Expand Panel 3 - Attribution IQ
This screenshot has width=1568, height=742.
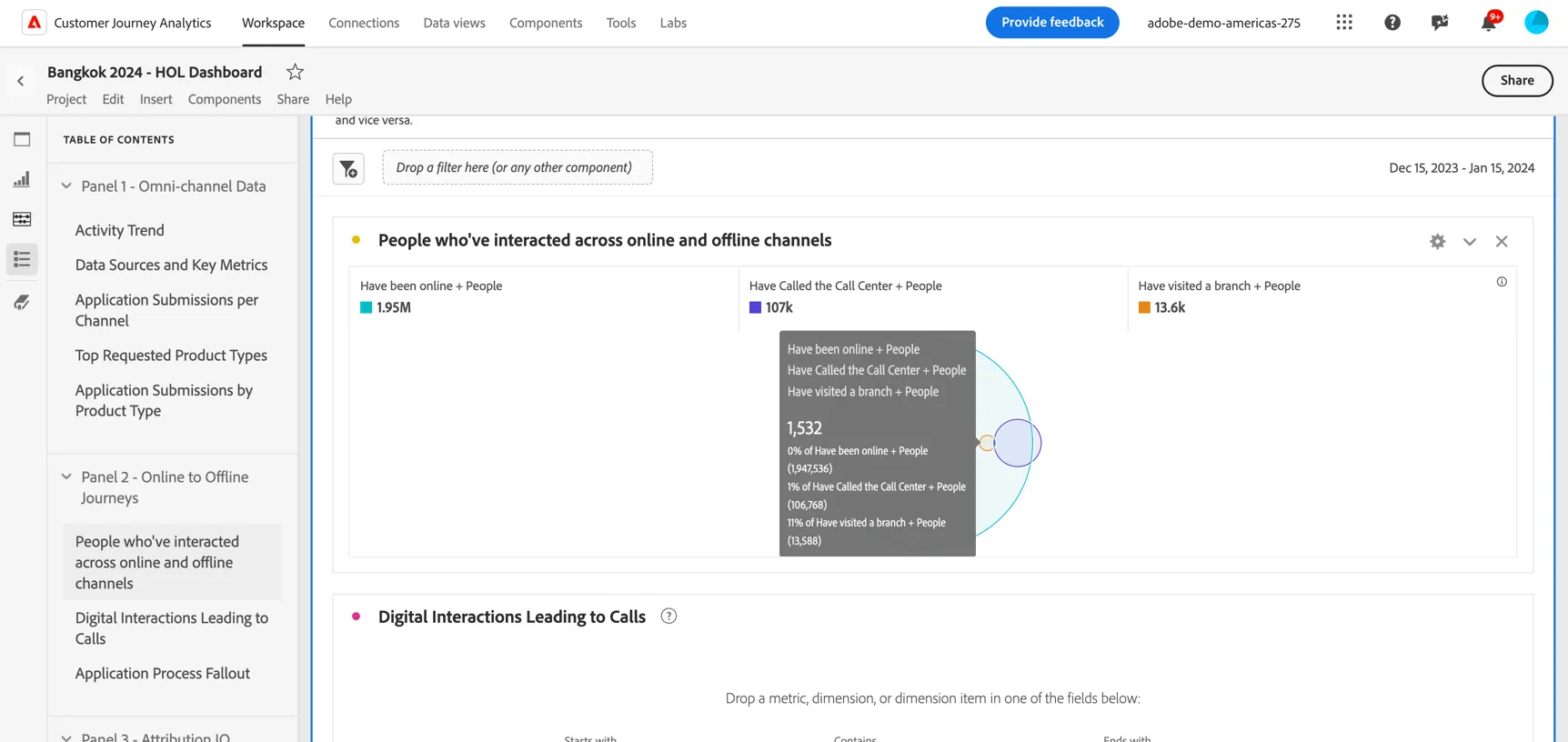coord(66,737)
